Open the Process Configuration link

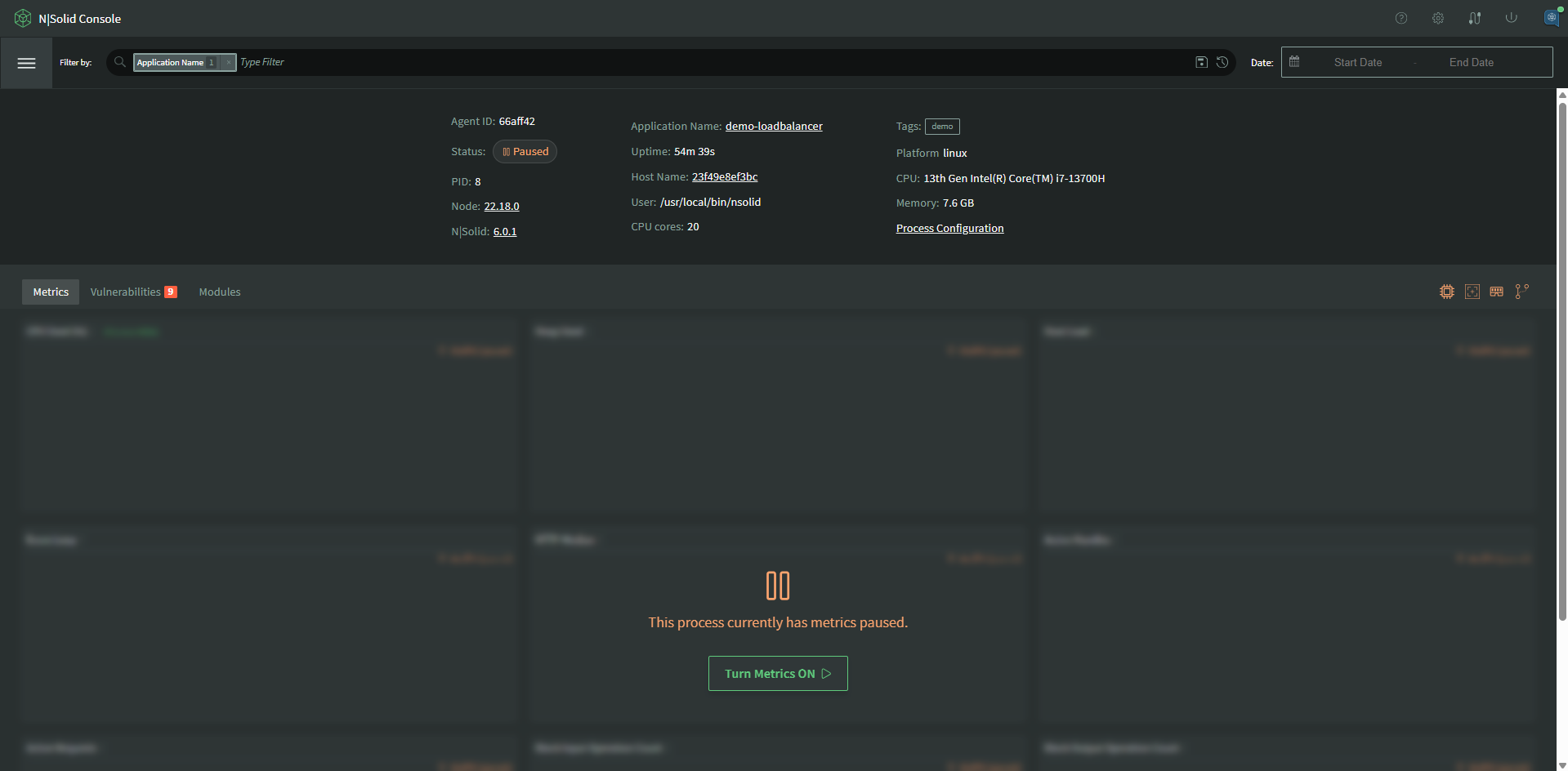(x=949, y=228)
